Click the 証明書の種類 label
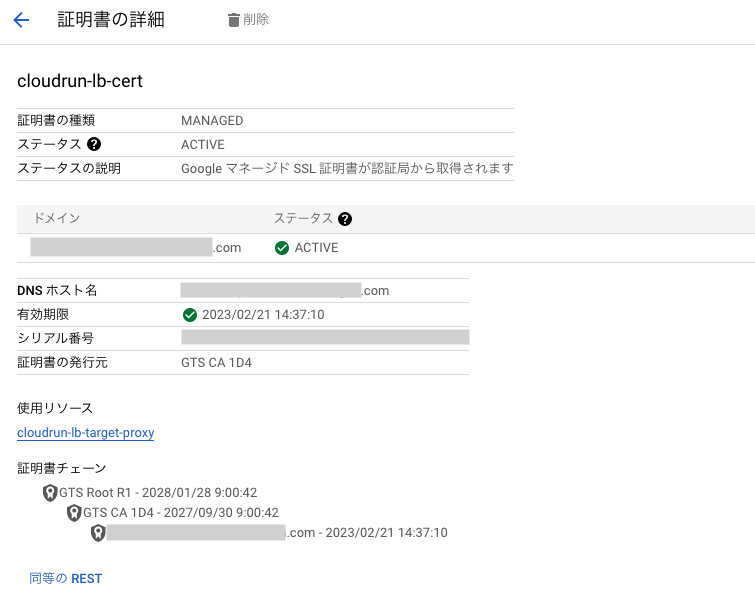 [56, 120]
